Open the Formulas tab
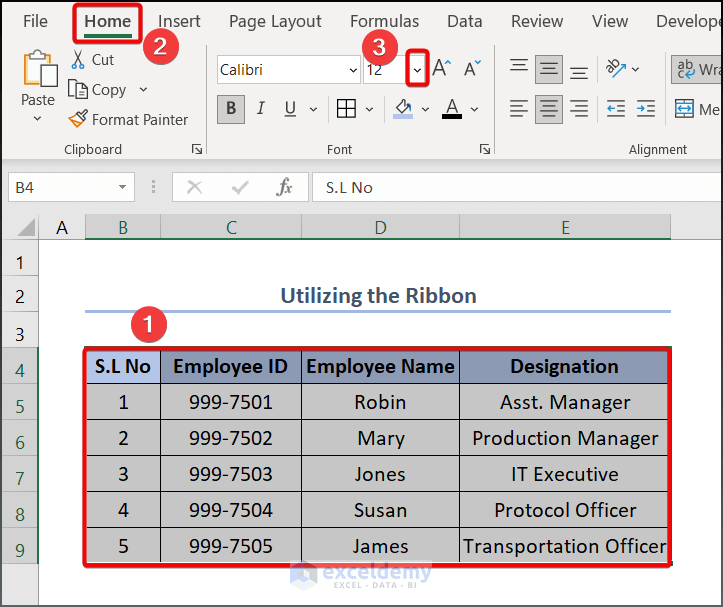This screenshot has width=723, height=607. (x=384, y=21)
